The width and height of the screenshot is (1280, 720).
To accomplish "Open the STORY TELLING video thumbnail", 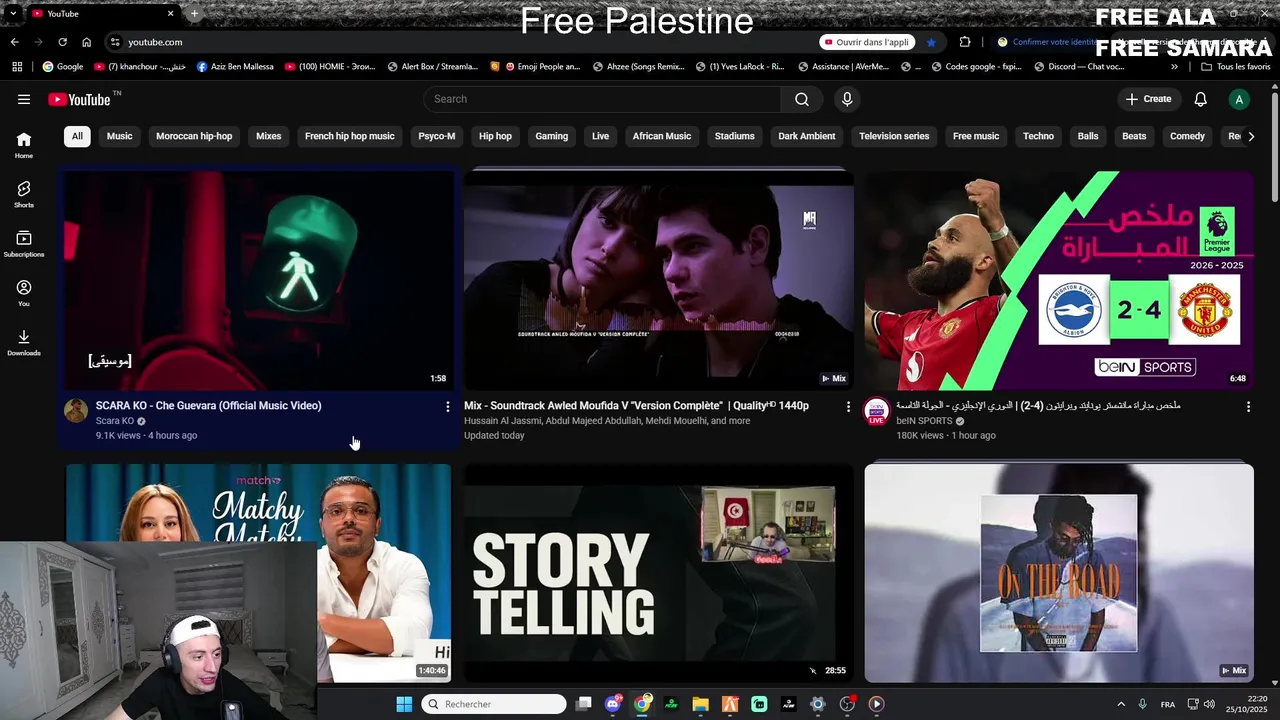I will (659, 571).
